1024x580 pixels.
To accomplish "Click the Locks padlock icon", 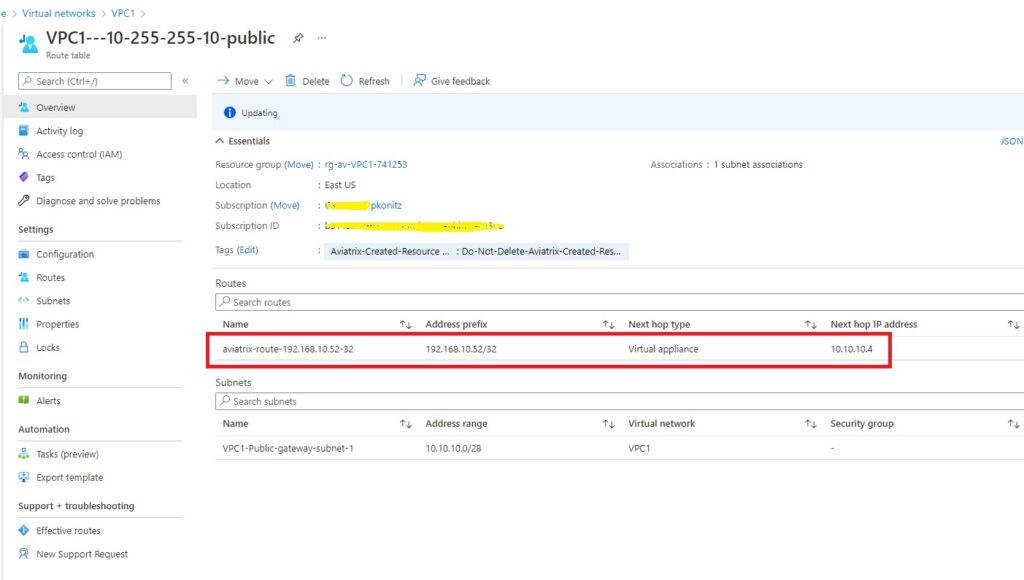I will (24, 347).
